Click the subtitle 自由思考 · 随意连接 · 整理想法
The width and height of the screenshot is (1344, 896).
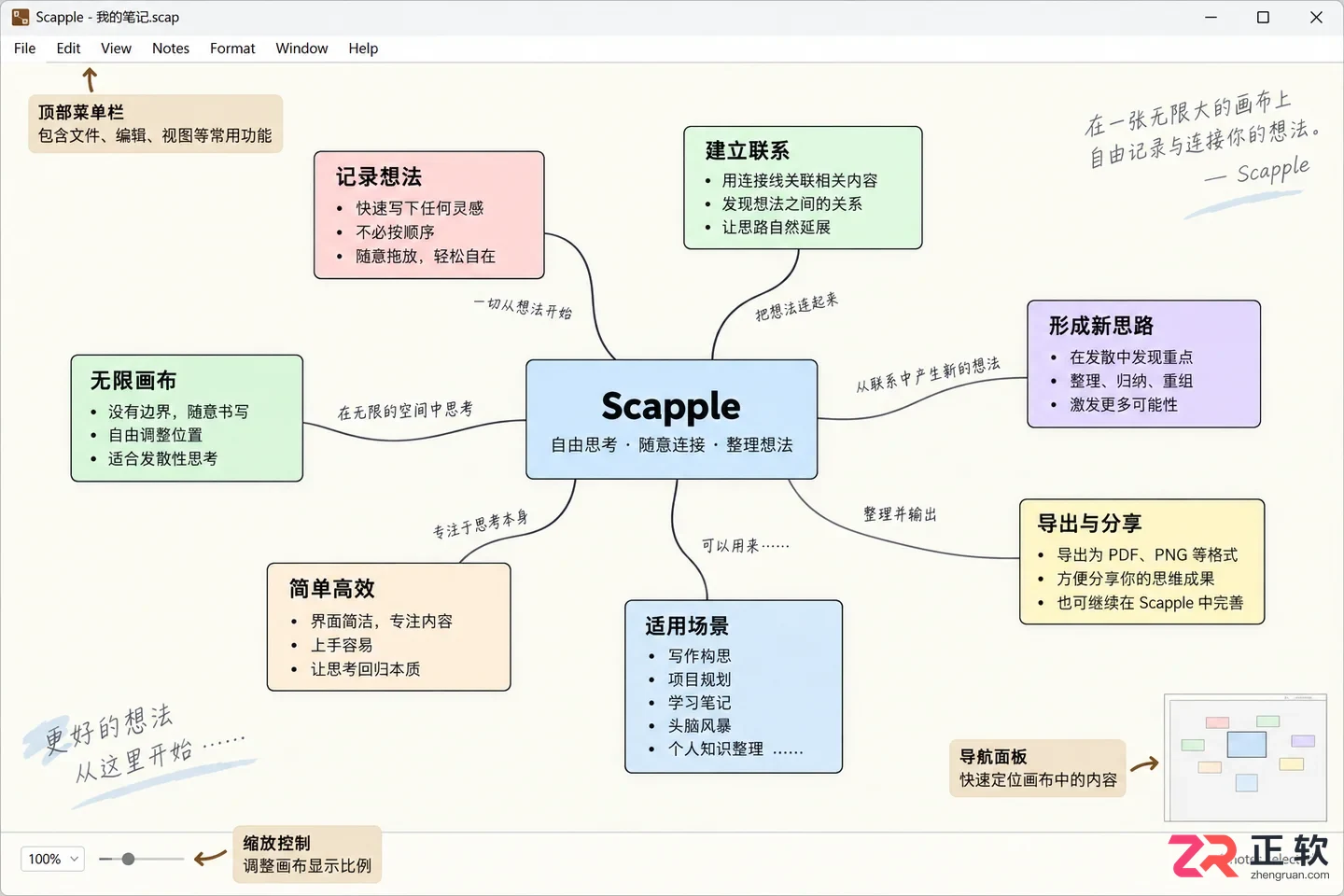point(672,445)
